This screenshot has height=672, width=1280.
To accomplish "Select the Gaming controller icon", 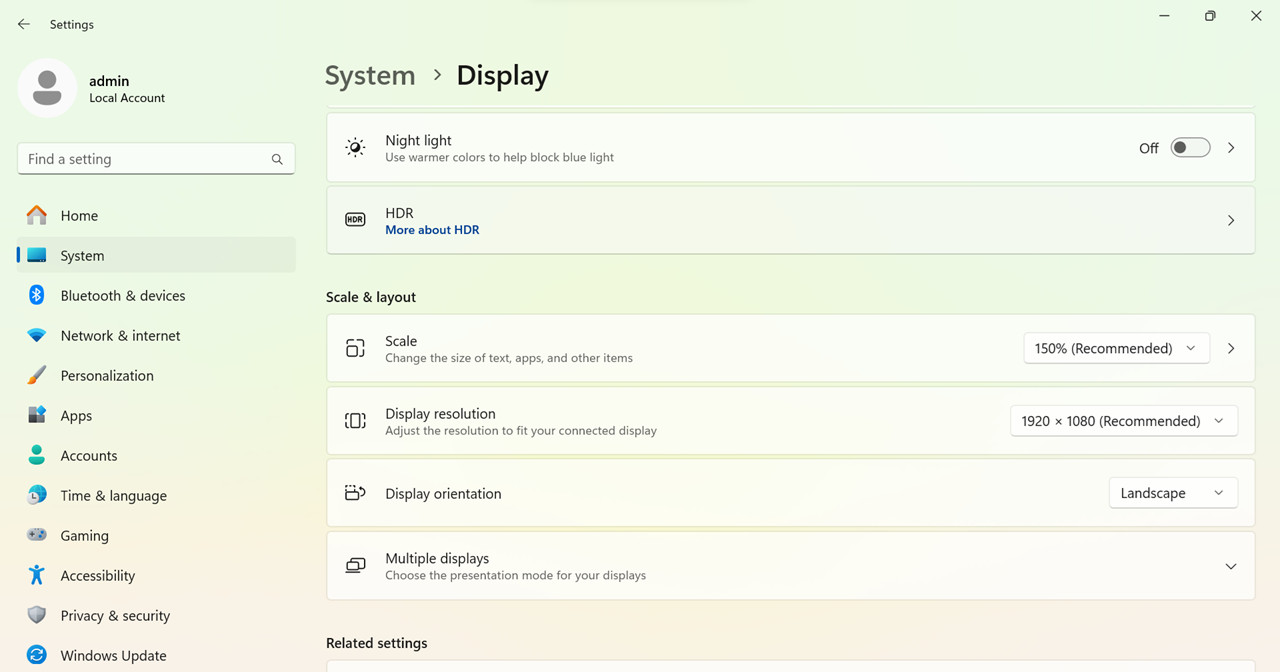I will point(37,535).
